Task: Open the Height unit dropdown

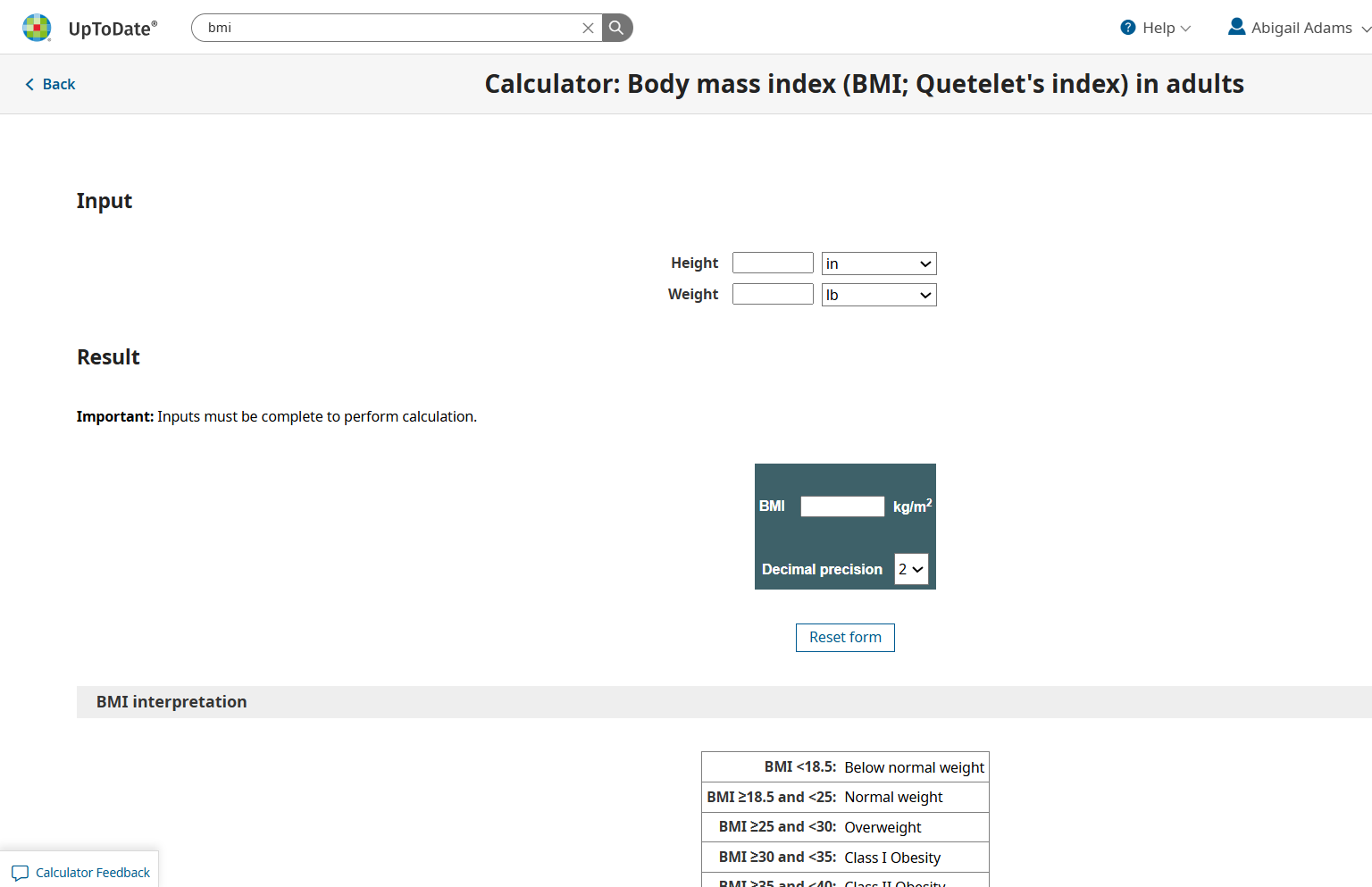Action: point(878,264)
